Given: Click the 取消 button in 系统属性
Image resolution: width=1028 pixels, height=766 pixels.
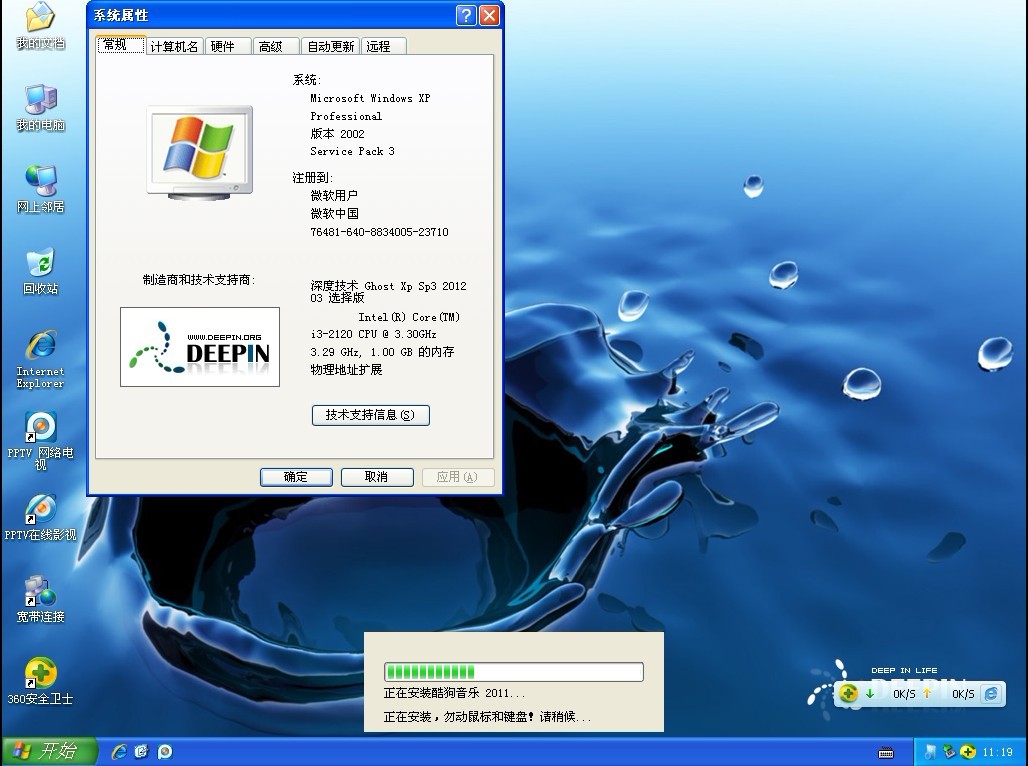Looking at the screenshot, I should coord(377,477).
